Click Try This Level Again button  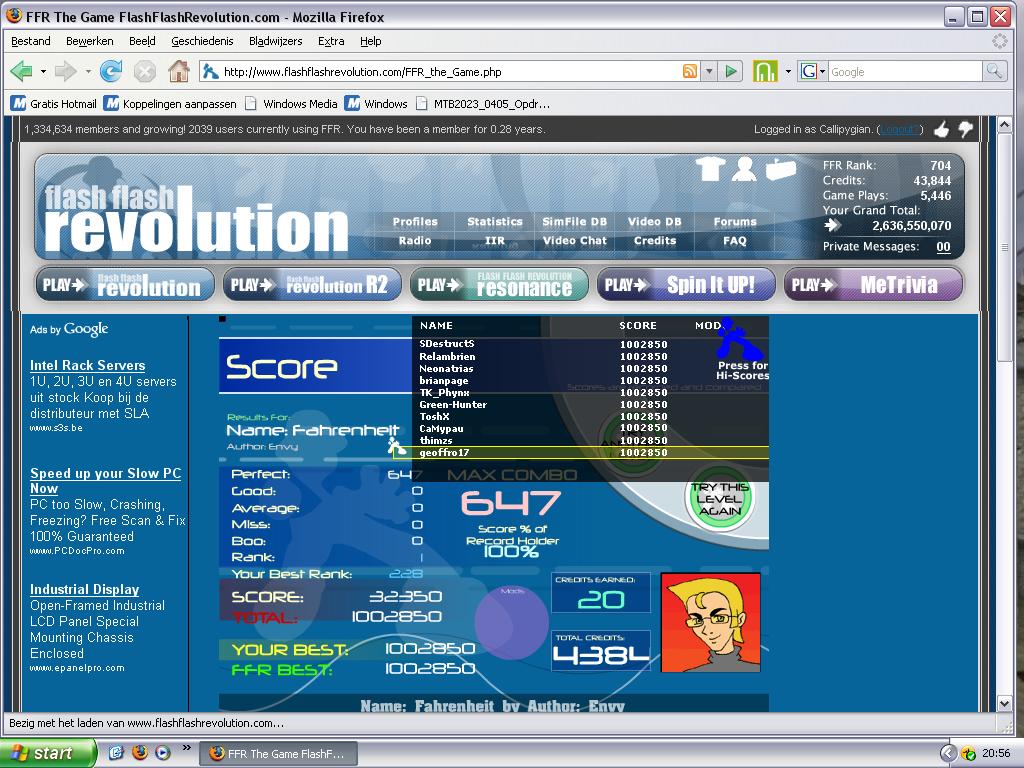(719, 498)
